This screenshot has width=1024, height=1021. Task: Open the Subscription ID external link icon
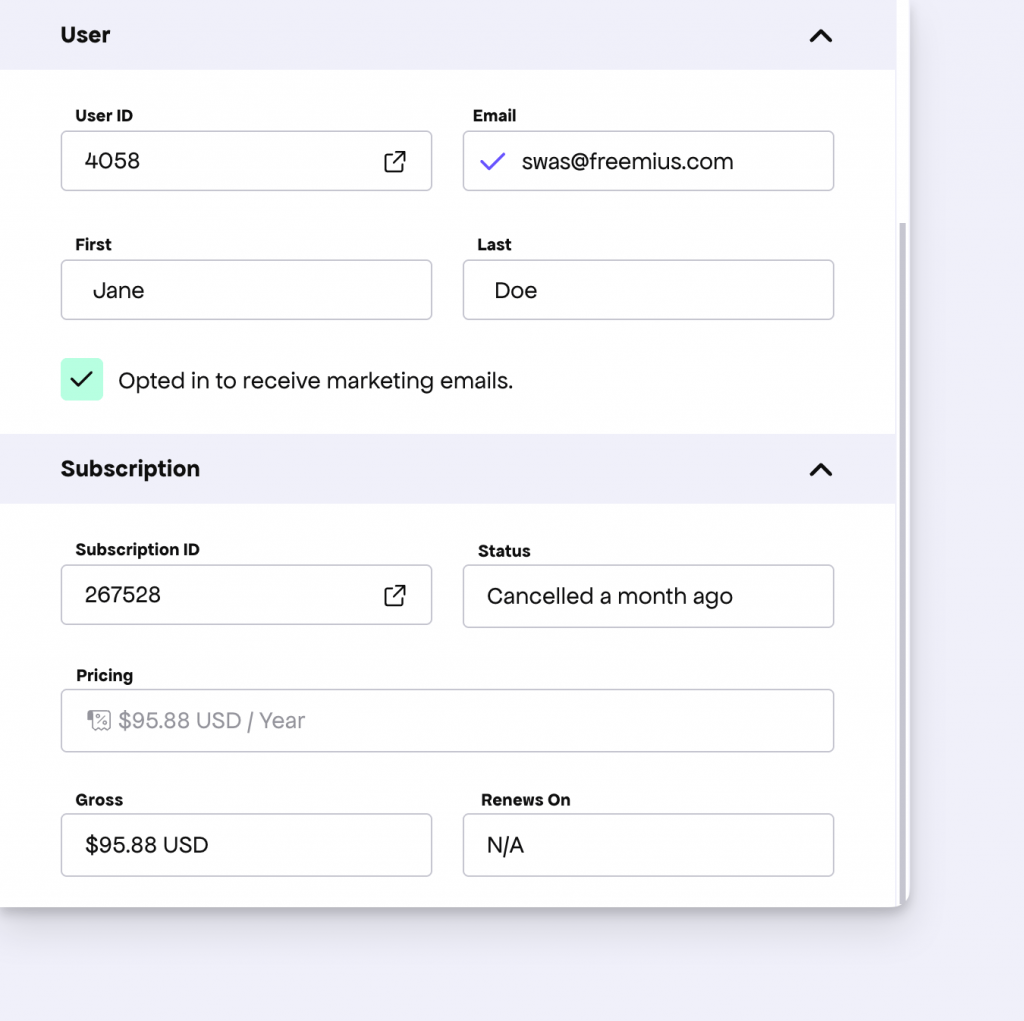[x=395, y=595]
